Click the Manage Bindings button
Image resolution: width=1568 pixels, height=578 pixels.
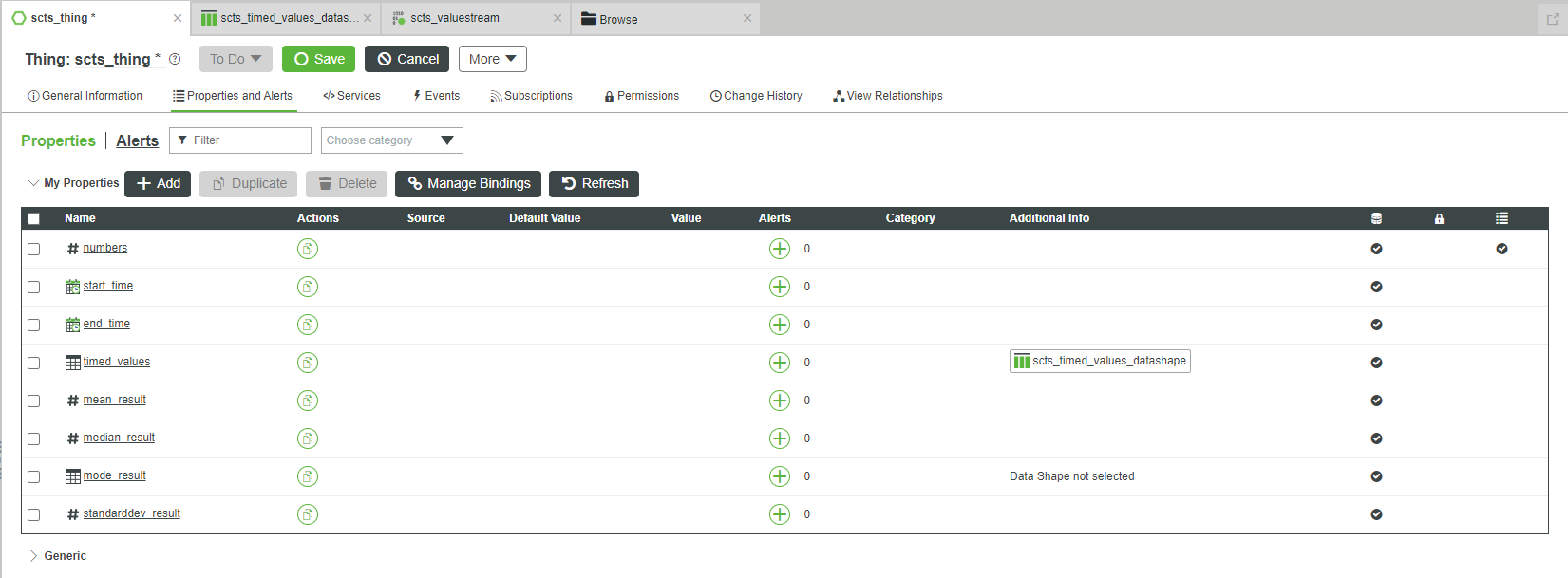pyautogui.click(x=469, y=183)
